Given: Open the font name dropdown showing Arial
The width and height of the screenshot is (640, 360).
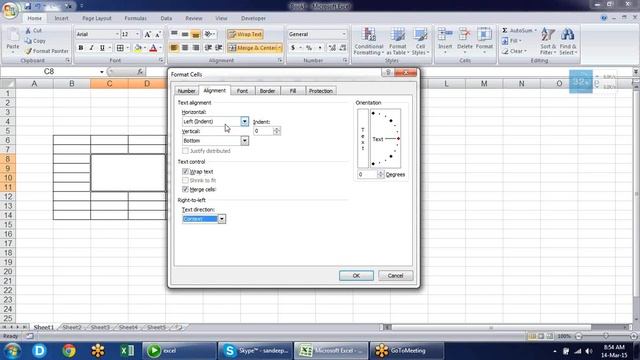Looking at the screenshot, I should click(117, 34).
